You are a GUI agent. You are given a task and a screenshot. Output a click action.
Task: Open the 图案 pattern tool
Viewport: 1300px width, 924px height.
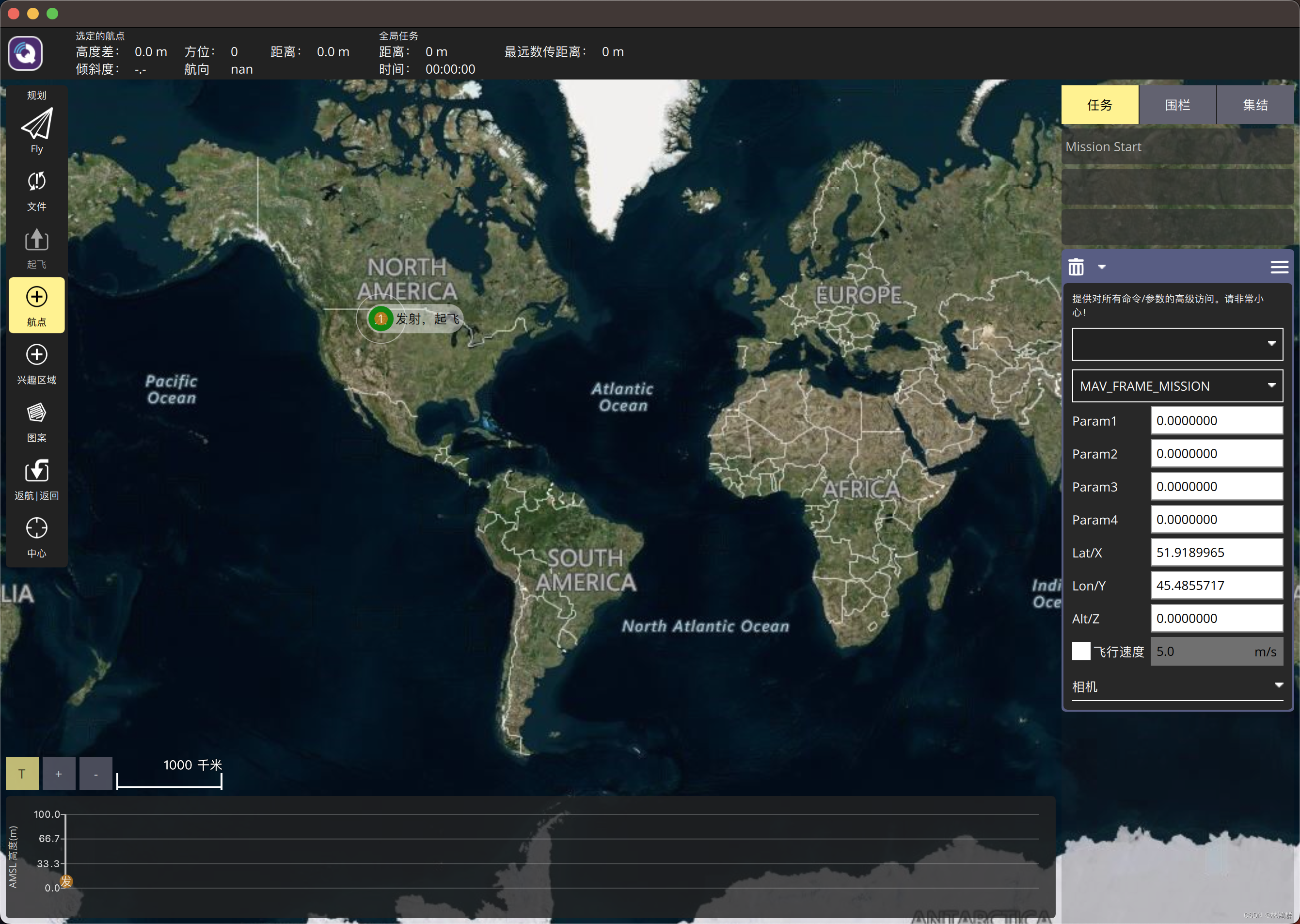[x=36, y=422]
